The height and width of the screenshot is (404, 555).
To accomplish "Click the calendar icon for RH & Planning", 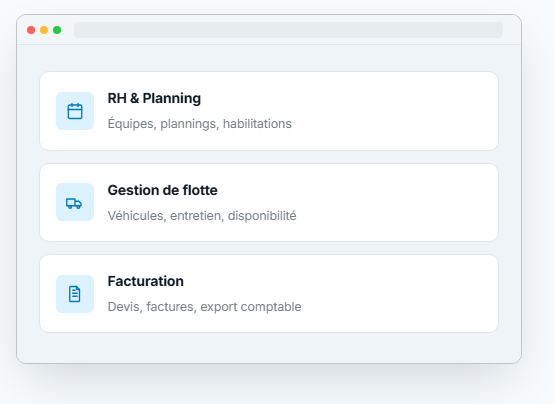I will coord(75,111).
